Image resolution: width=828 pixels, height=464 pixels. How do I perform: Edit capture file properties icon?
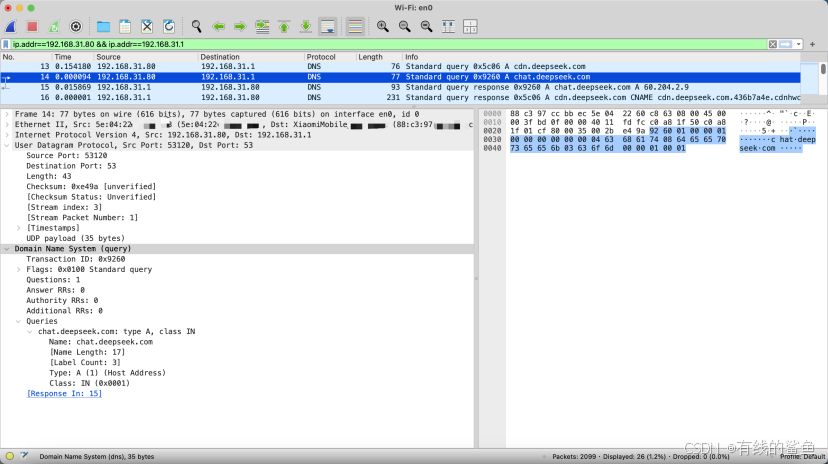[x=24, y=456]
